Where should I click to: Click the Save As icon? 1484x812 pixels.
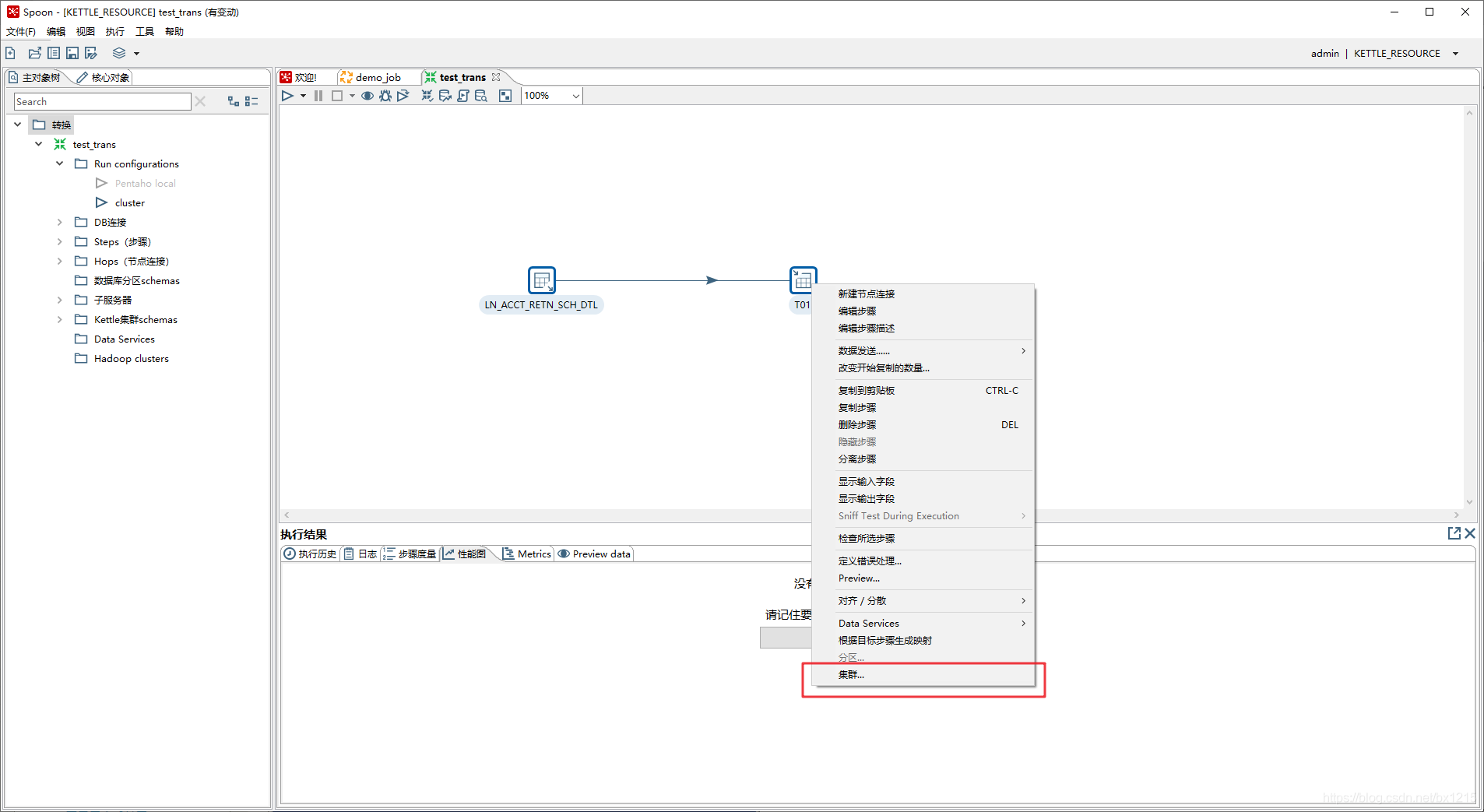[x=91, y=53]
